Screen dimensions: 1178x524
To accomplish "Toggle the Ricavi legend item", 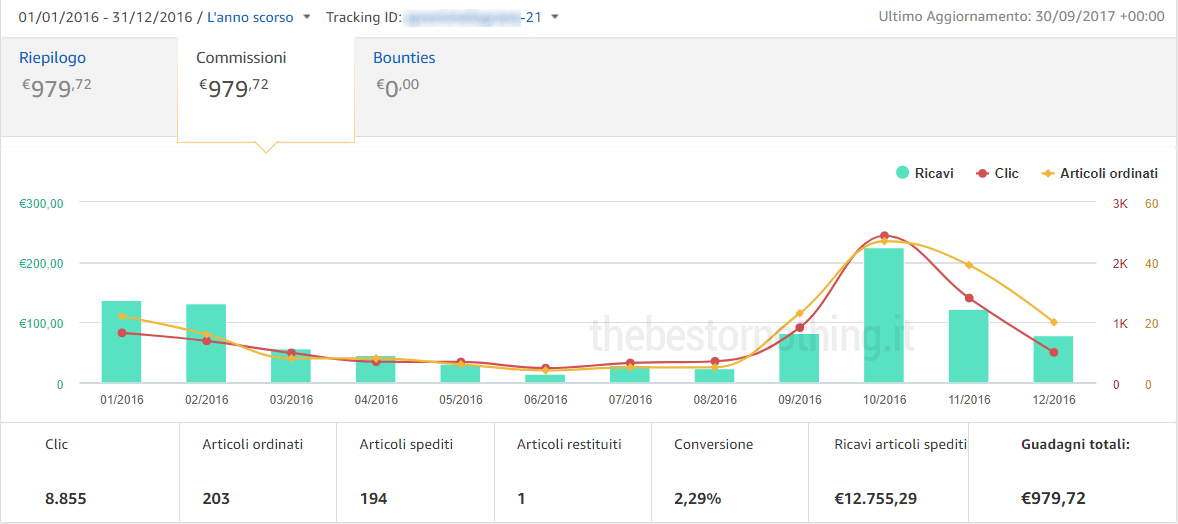I will pos(925,173).
